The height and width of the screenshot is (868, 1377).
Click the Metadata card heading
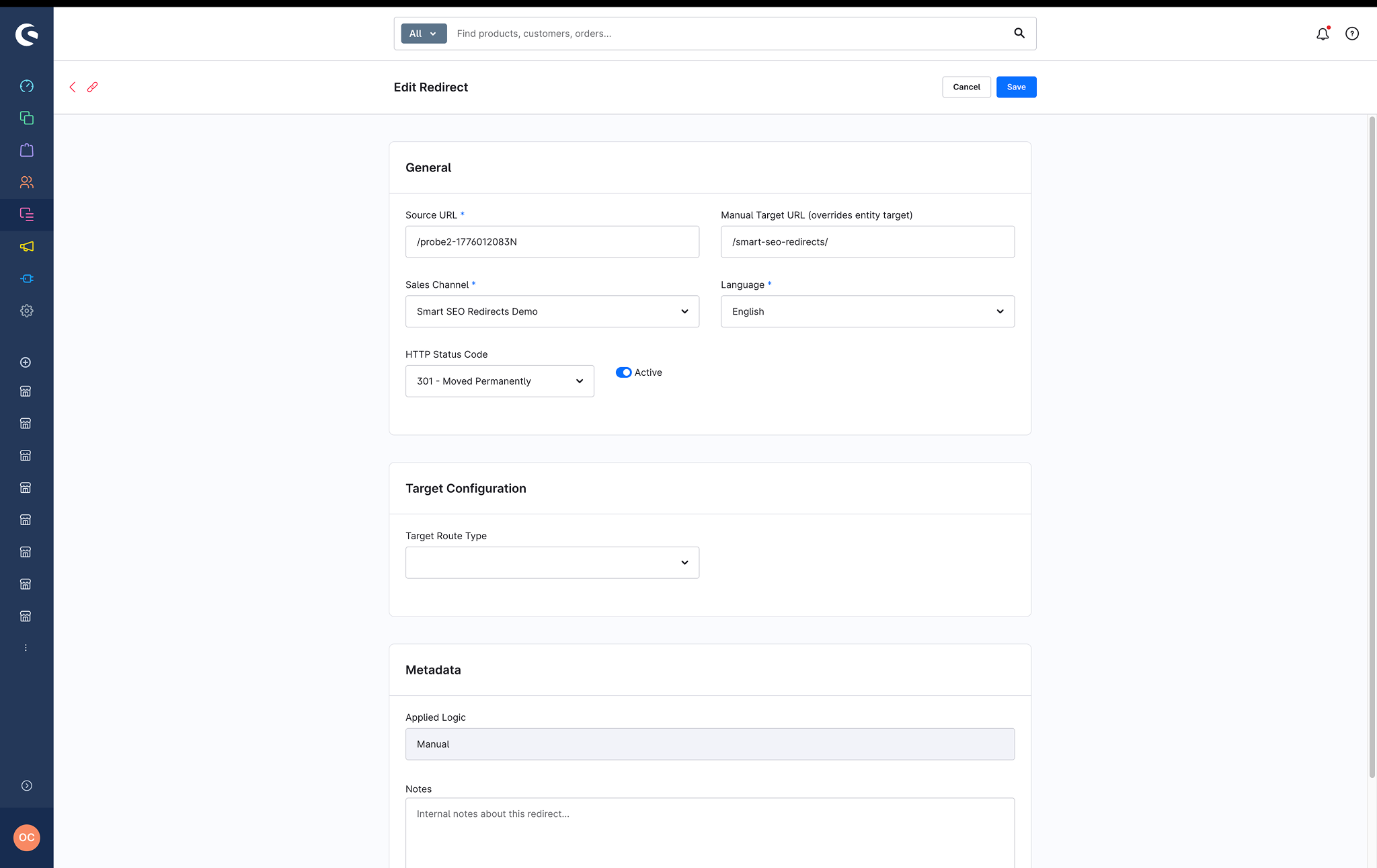click(x=433, y=670)
